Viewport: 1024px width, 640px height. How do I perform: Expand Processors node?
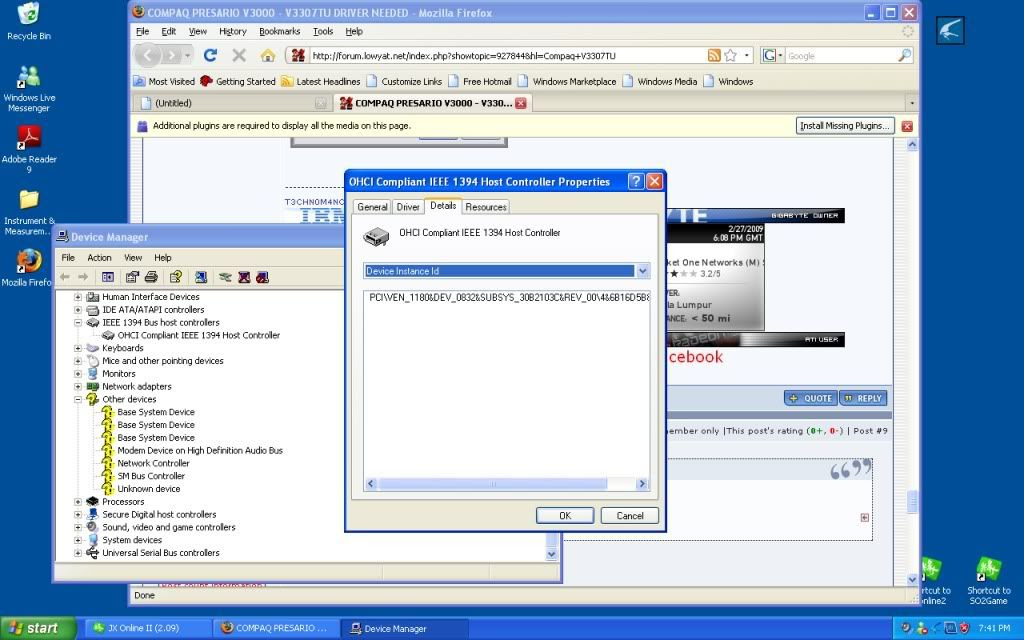coord(78,502)
